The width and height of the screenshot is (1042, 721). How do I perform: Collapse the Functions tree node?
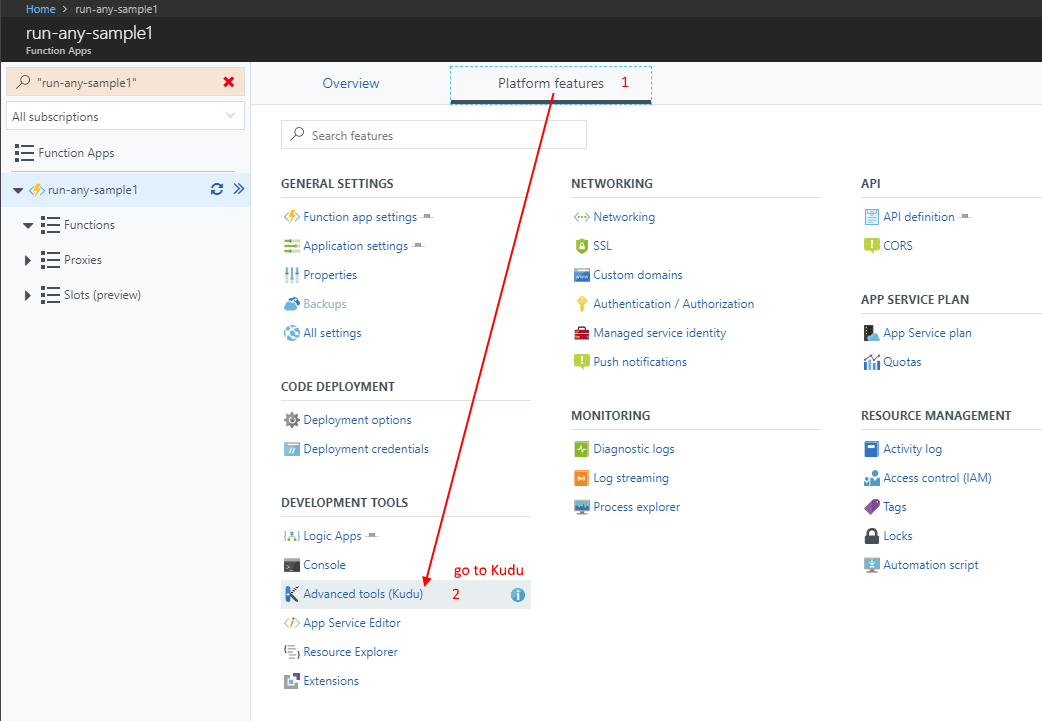coord(28,225)
